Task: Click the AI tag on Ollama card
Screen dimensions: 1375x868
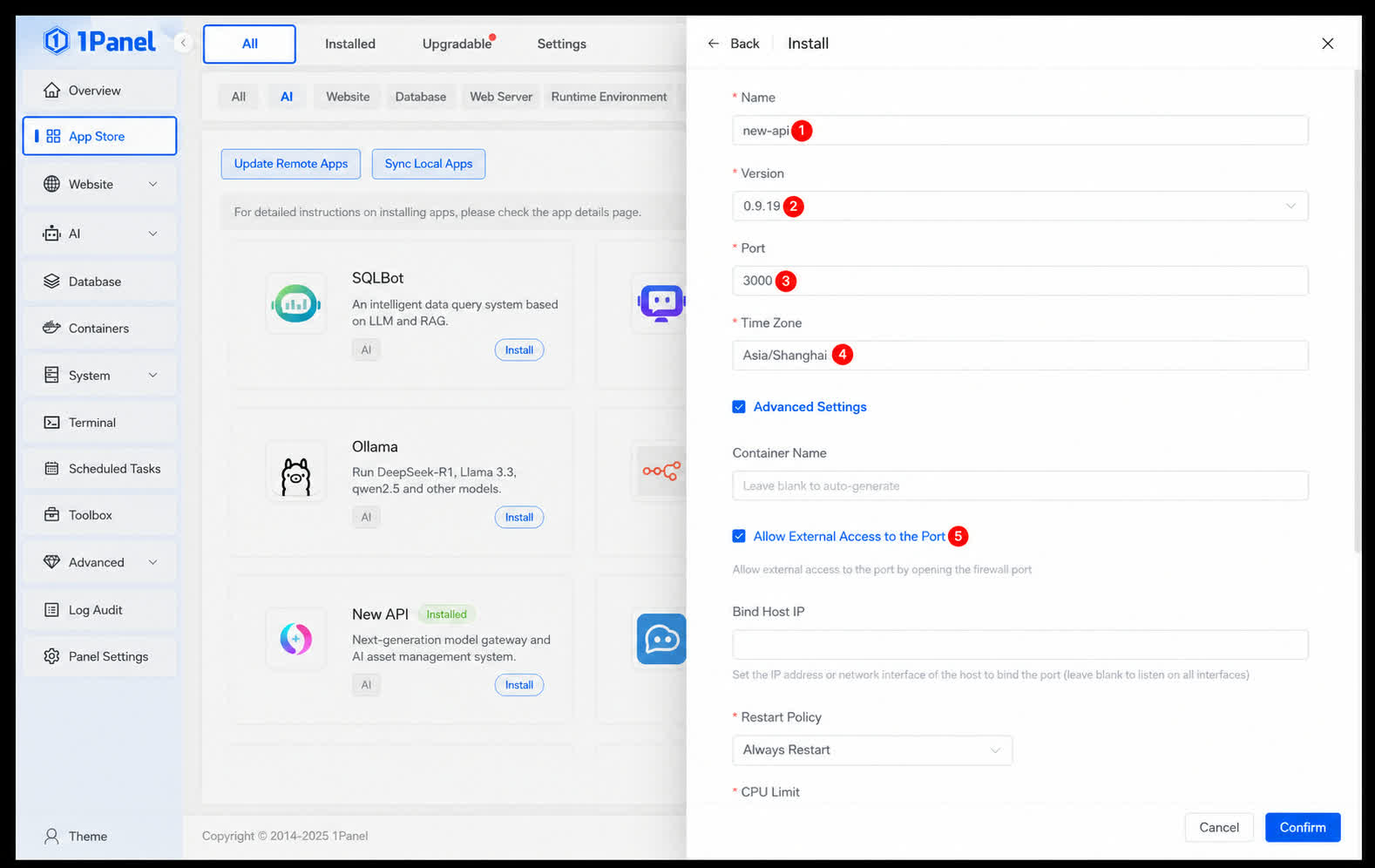Action: pos(366,517)
